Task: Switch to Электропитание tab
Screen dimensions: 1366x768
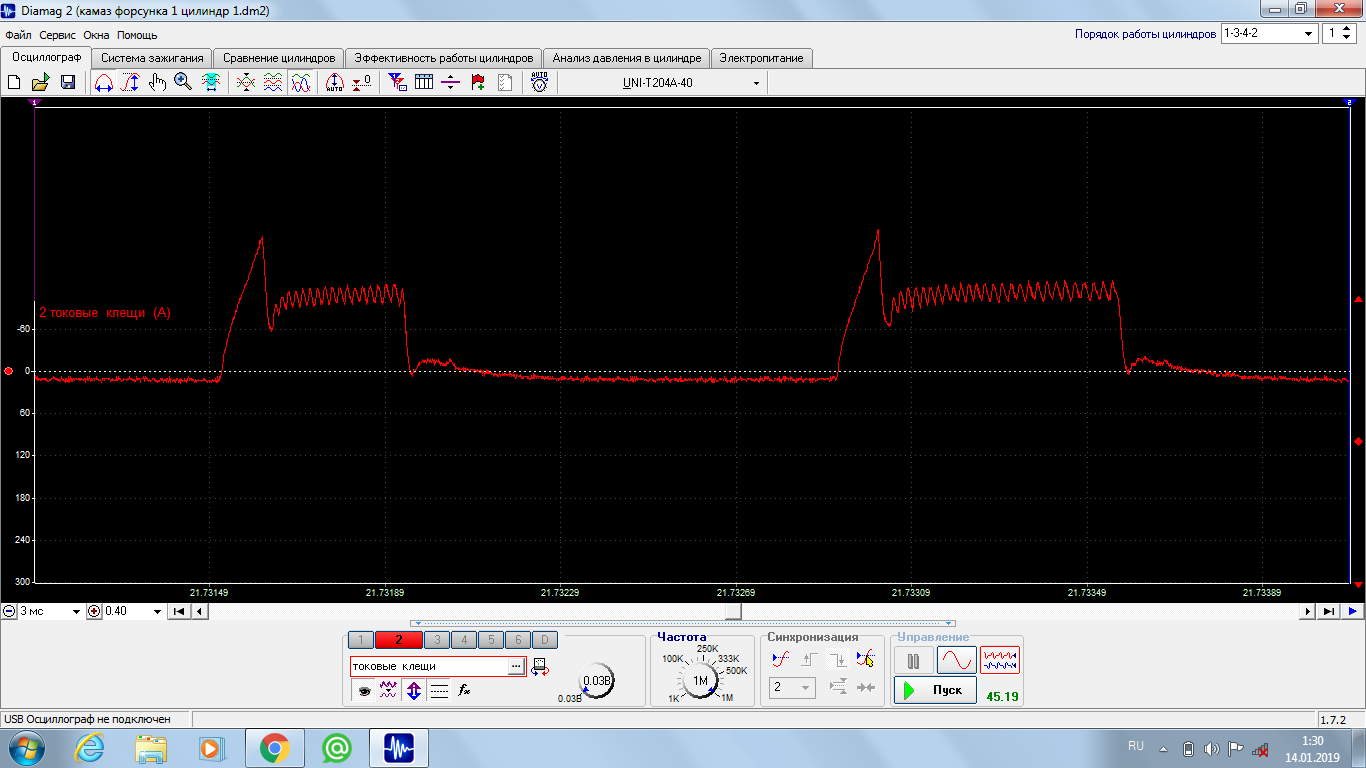Action: [x=762, y=58]
